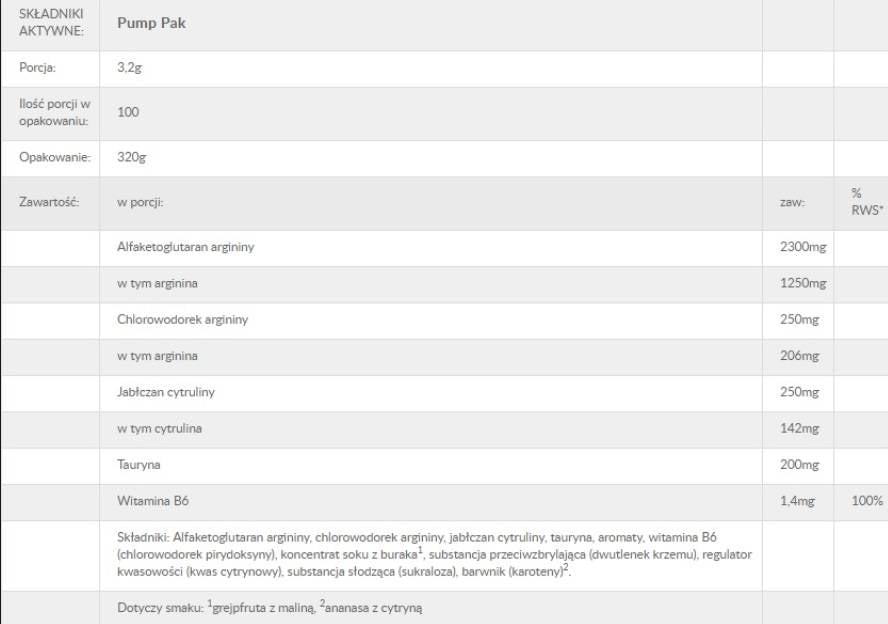Click the % RWS* column header
This screenshot has width=888, height=624.
[x=862, y=202]
